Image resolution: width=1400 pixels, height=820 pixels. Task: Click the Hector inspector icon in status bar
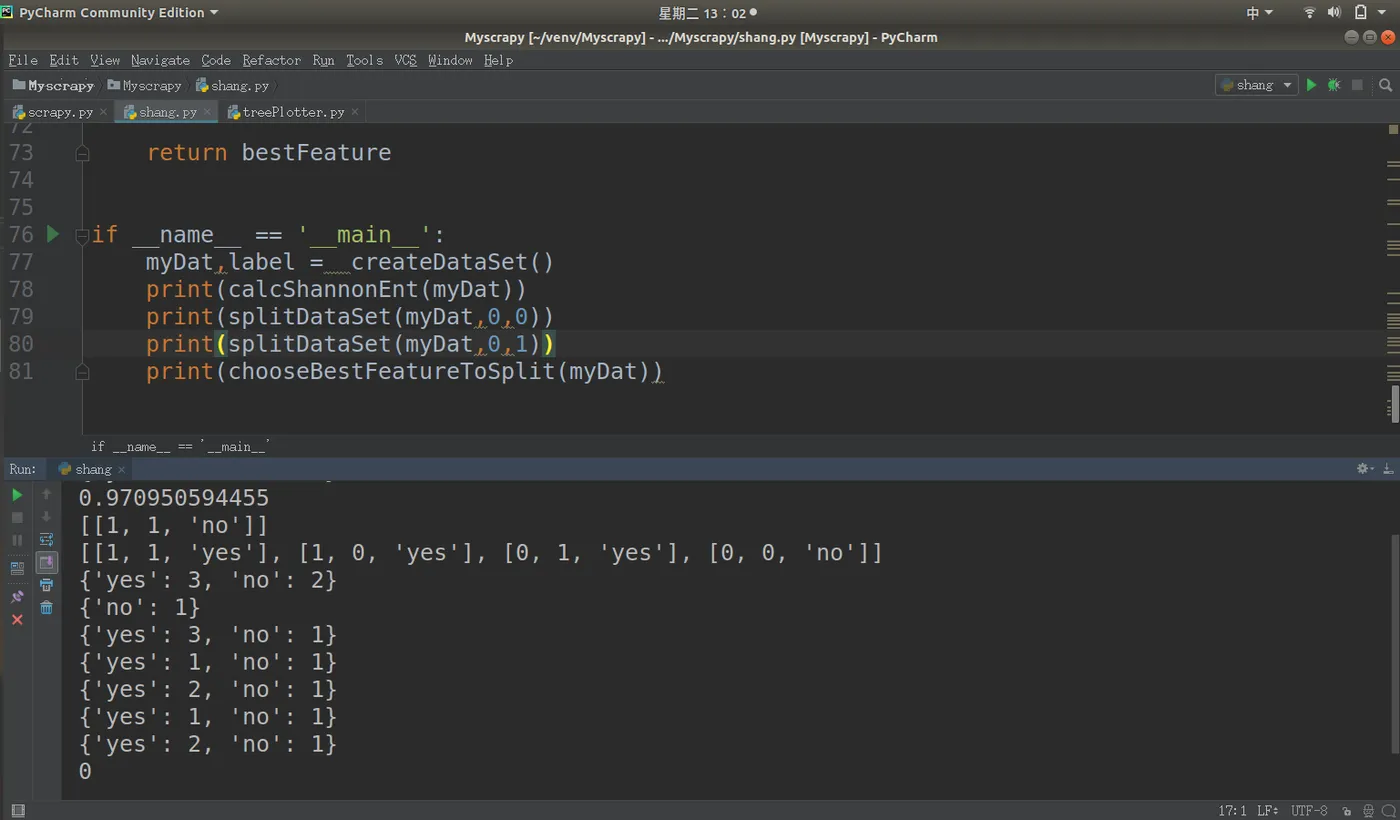(1368, 810)
